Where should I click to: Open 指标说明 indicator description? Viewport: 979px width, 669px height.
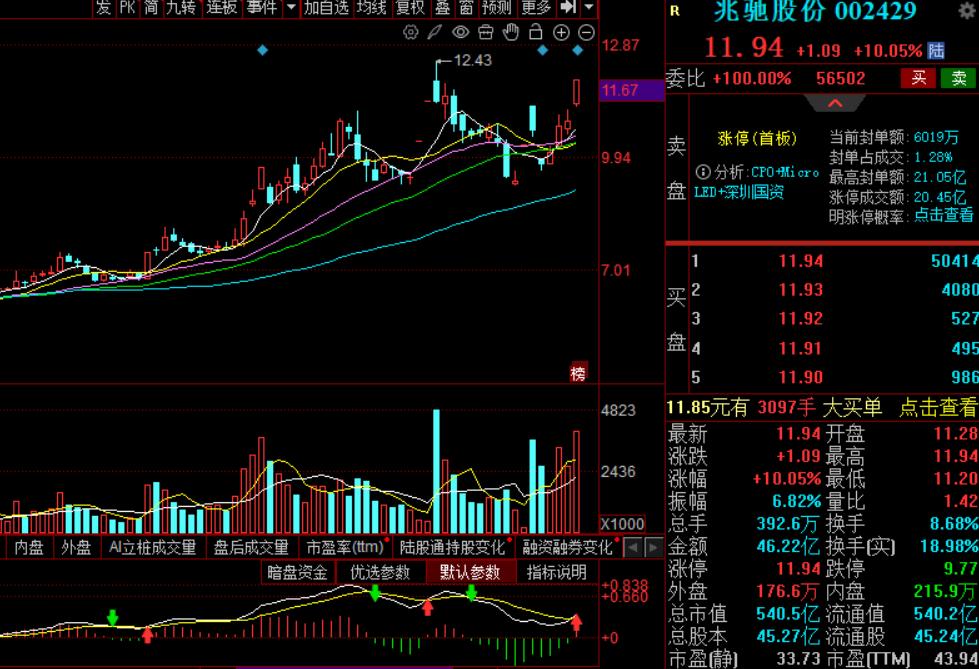(x=556, y=572)
